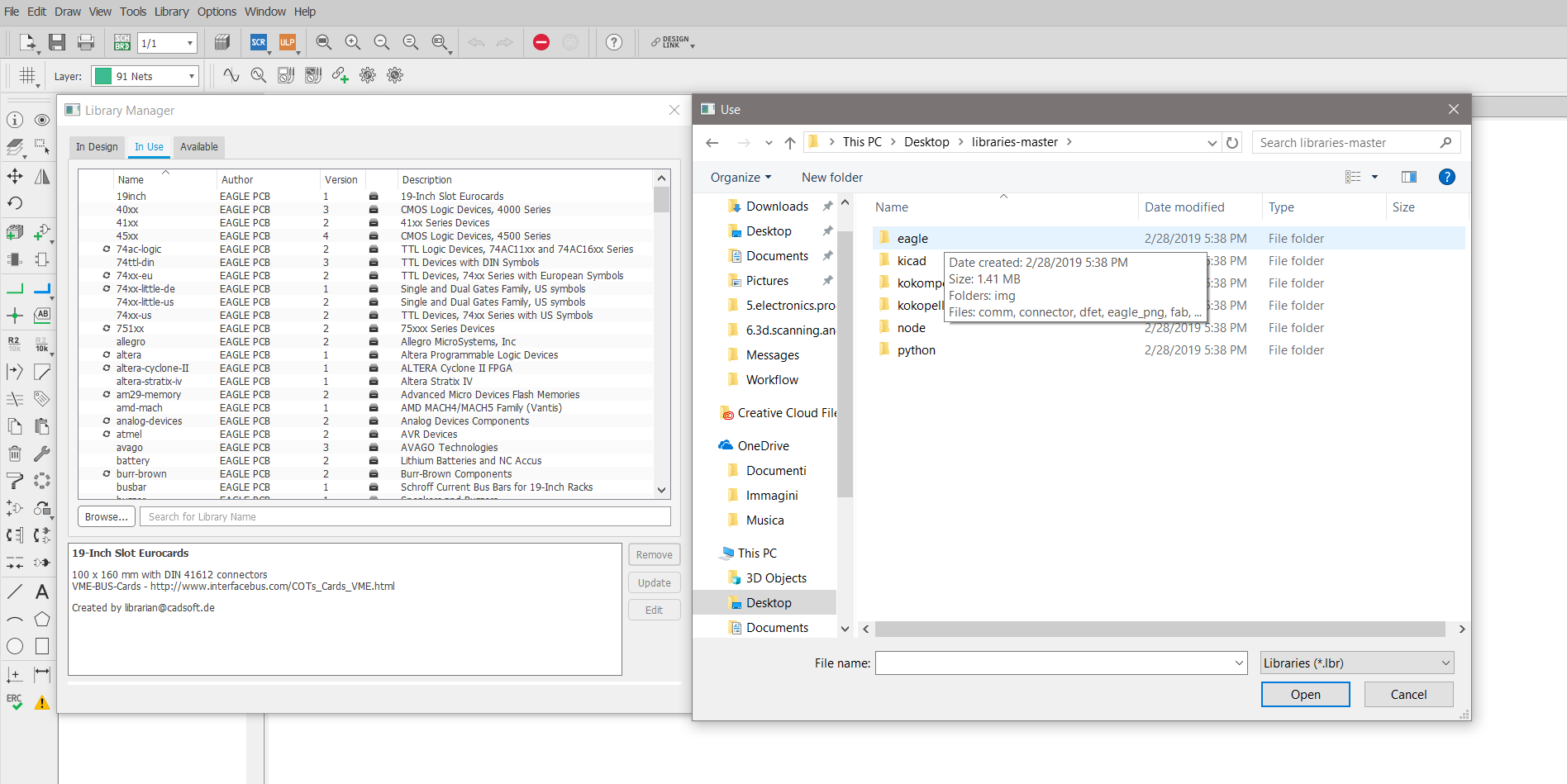Click the Save icon in the toolbar

click(57, 42)
